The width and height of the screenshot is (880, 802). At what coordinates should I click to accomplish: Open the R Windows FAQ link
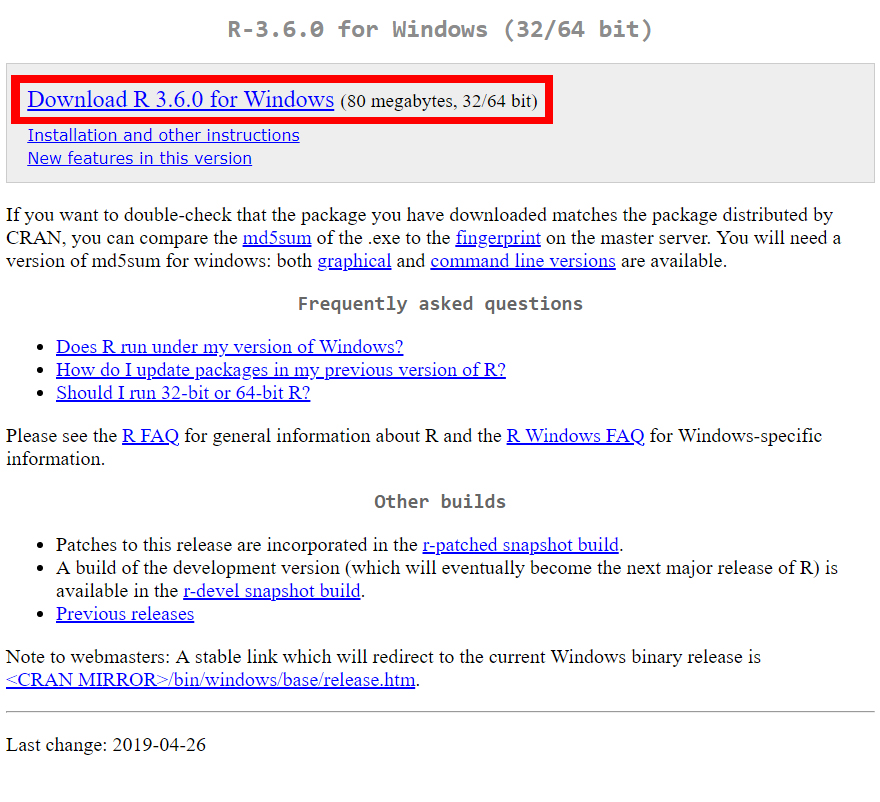click(x=575, y=436)
